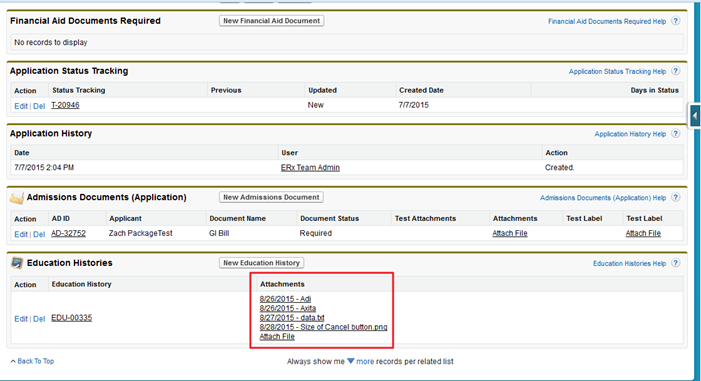The width and height of the screenshot is (701, 381).
Task: Click the Admissions Documents folder icon
Action: 17,197
